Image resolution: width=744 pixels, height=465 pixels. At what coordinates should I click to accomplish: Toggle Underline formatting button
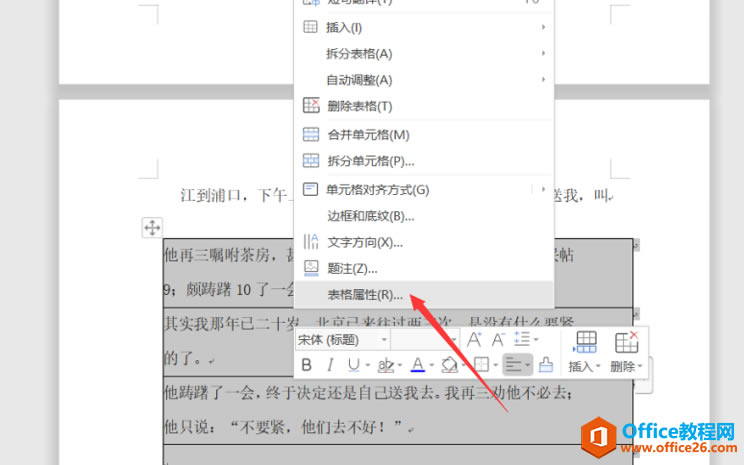[x=353, y=365]
